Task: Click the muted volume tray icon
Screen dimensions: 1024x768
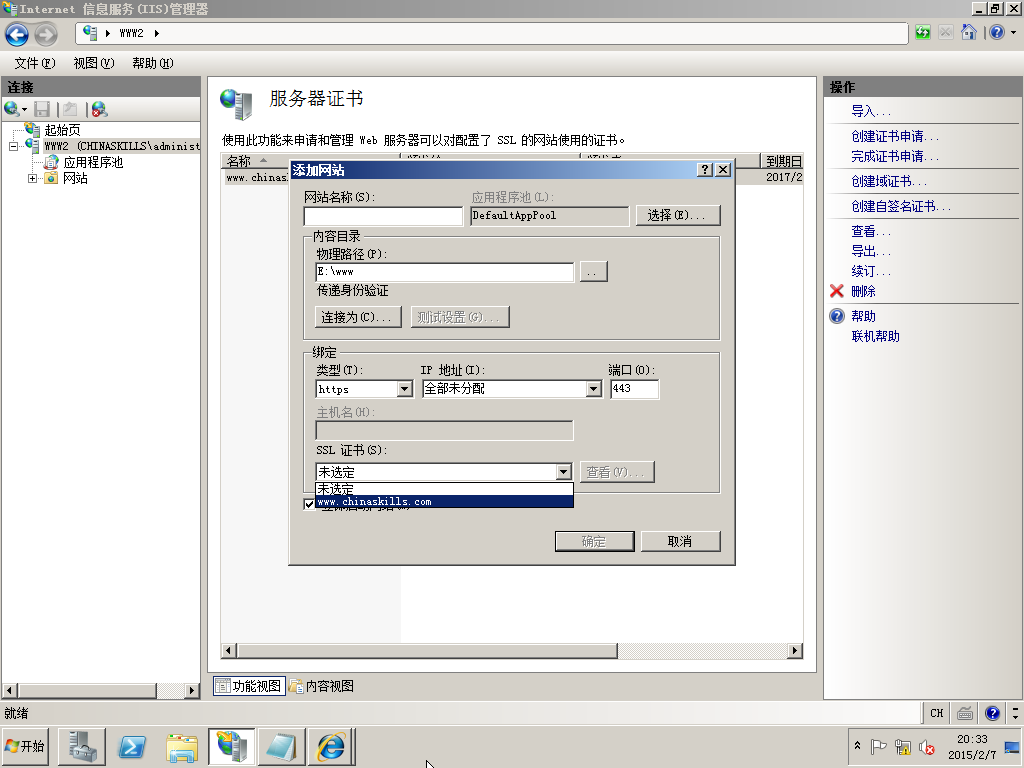Action: click(x=926, y=746)
